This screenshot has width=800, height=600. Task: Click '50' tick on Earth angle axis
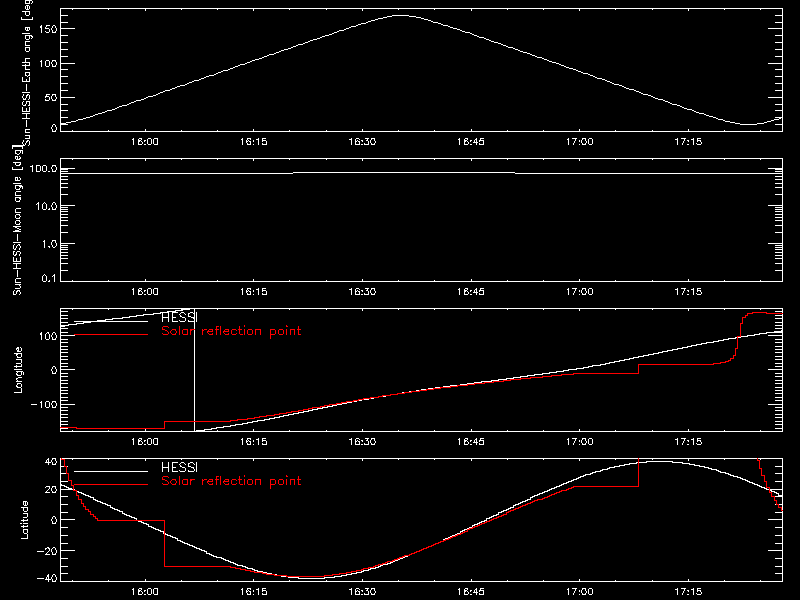coord(51,97)
